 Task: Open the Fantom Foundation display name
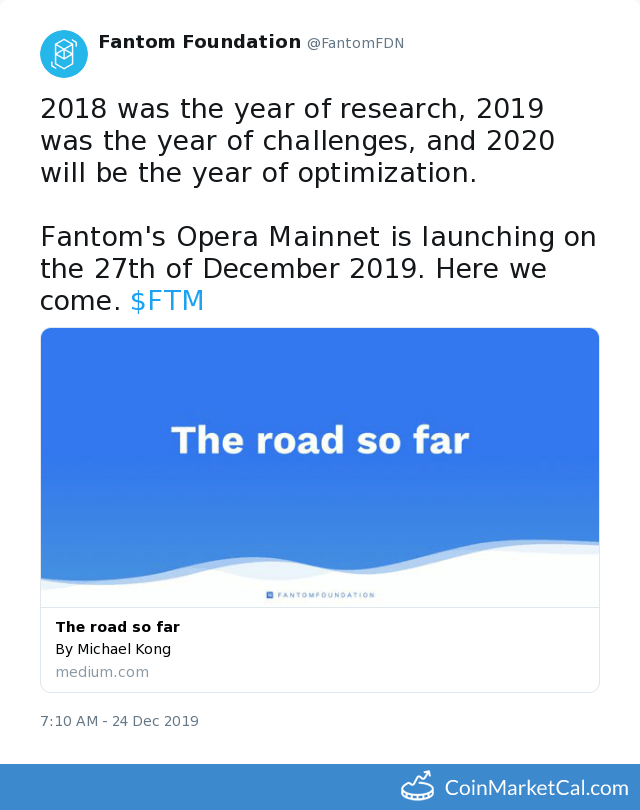pyautogui.click(x=199, y=42)
